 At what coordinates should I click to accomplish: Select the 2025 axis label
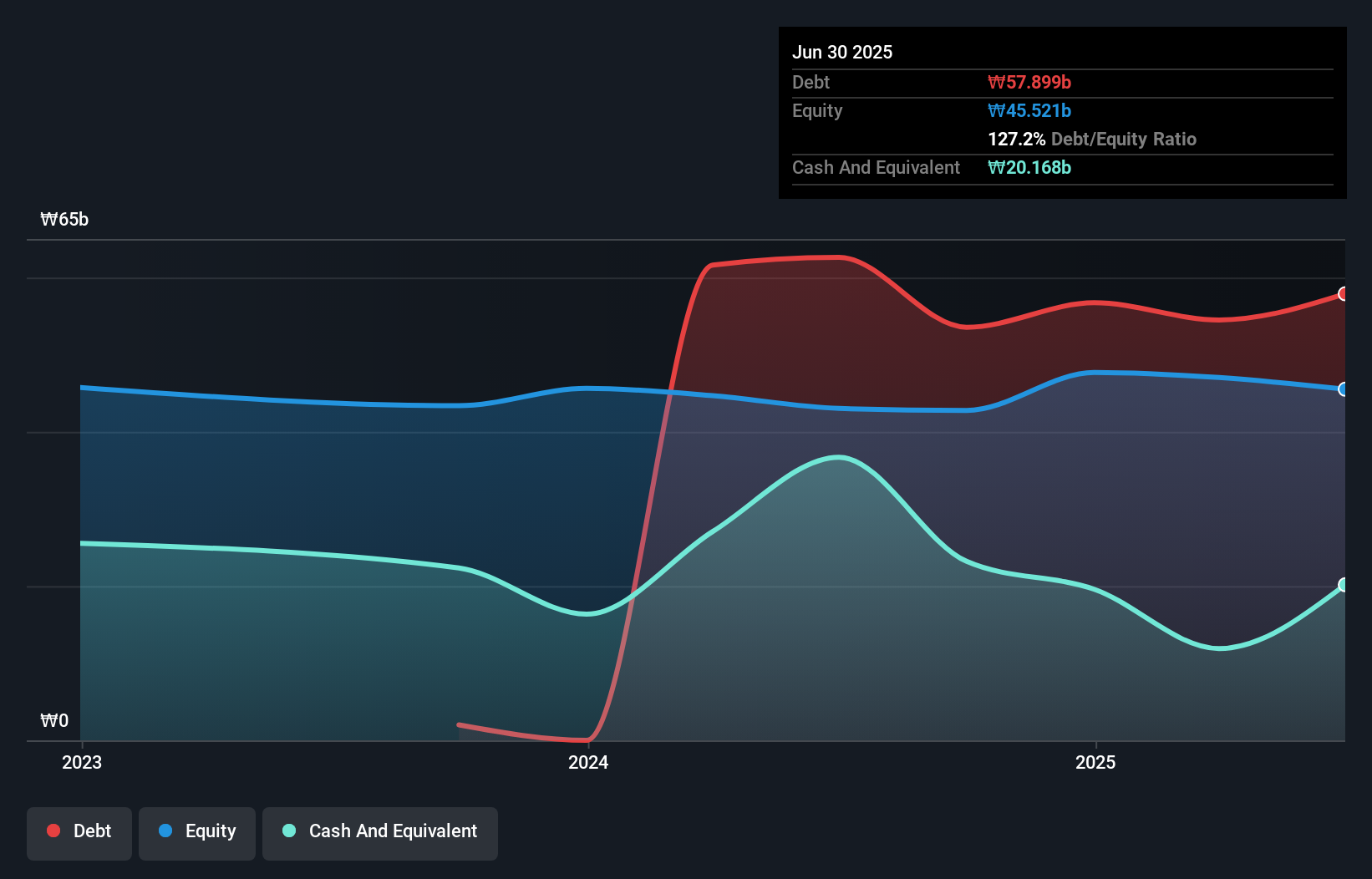(x=1097, y=762)
